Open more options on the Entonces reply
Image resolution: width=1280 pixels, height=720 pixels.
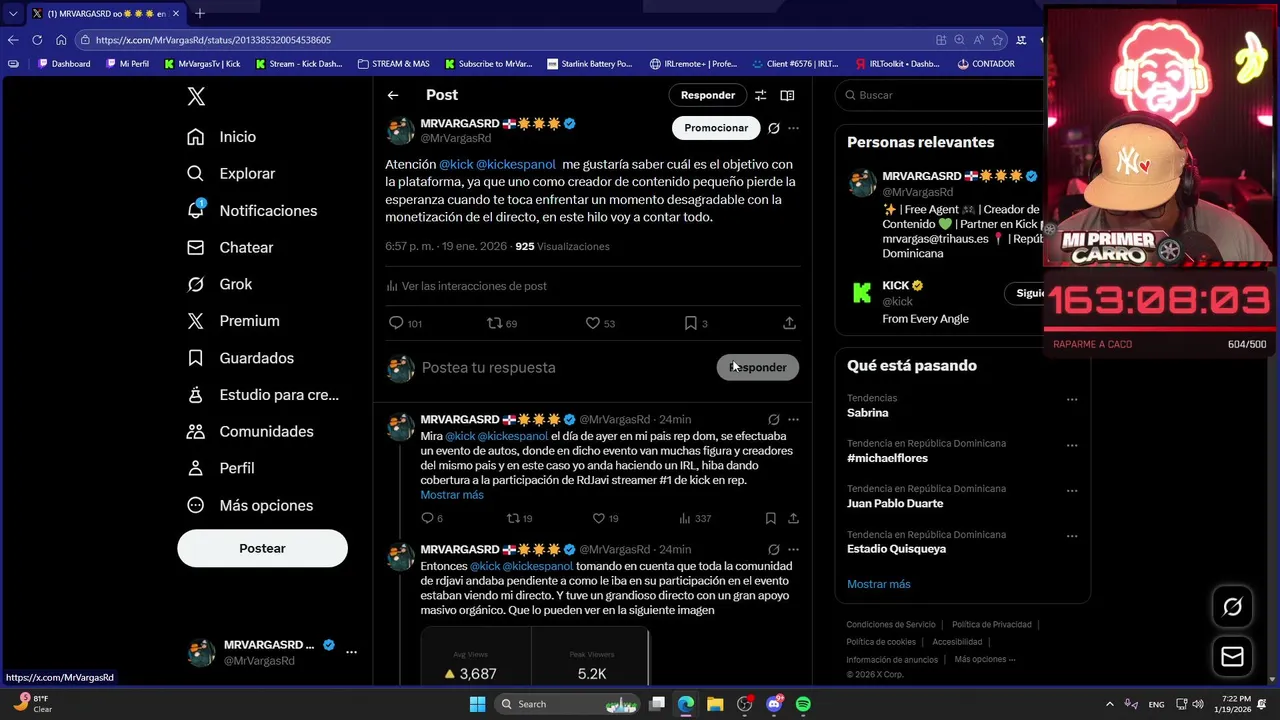[793, 550]
